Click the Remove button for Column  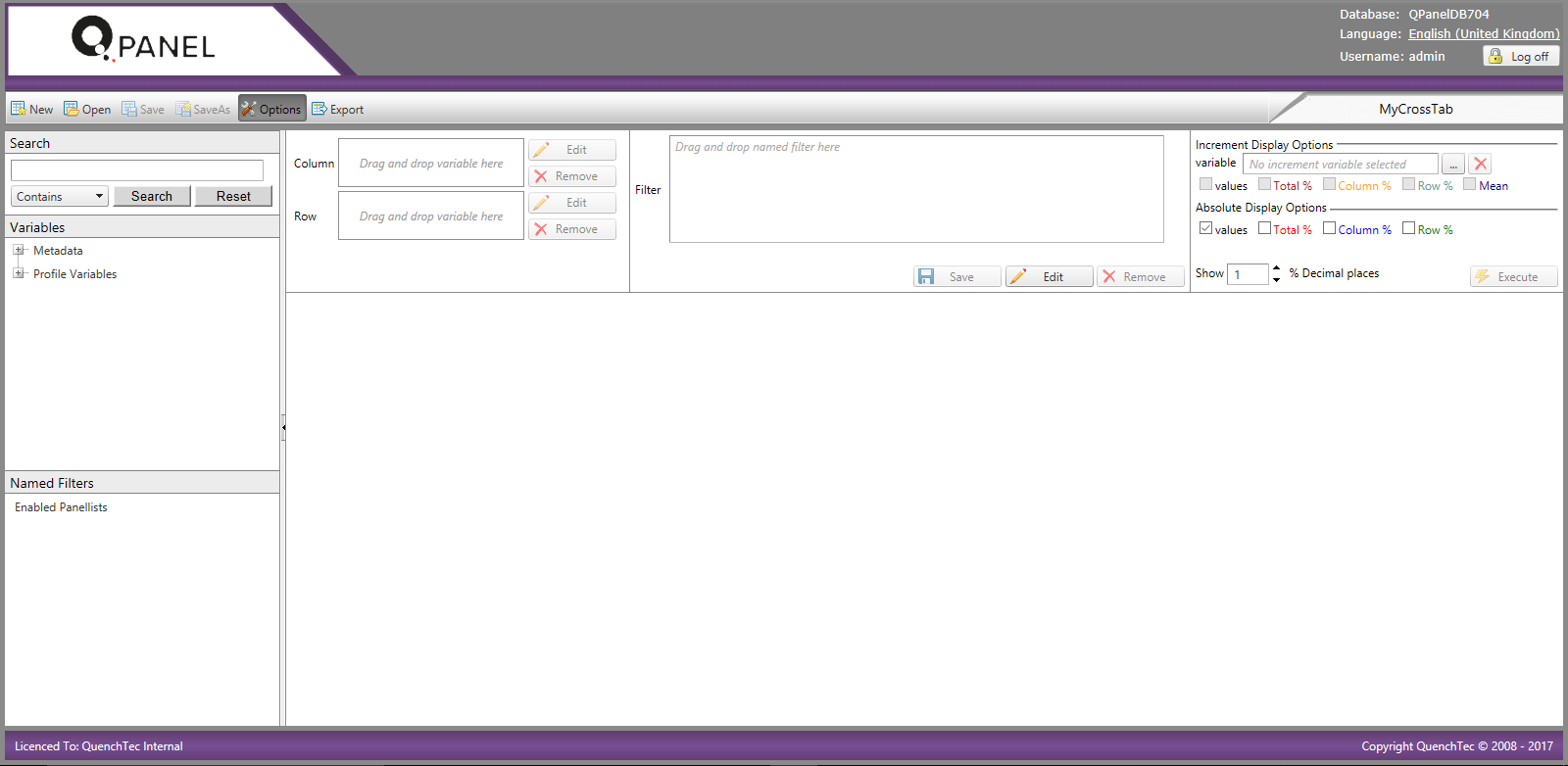tap(572, 176)
